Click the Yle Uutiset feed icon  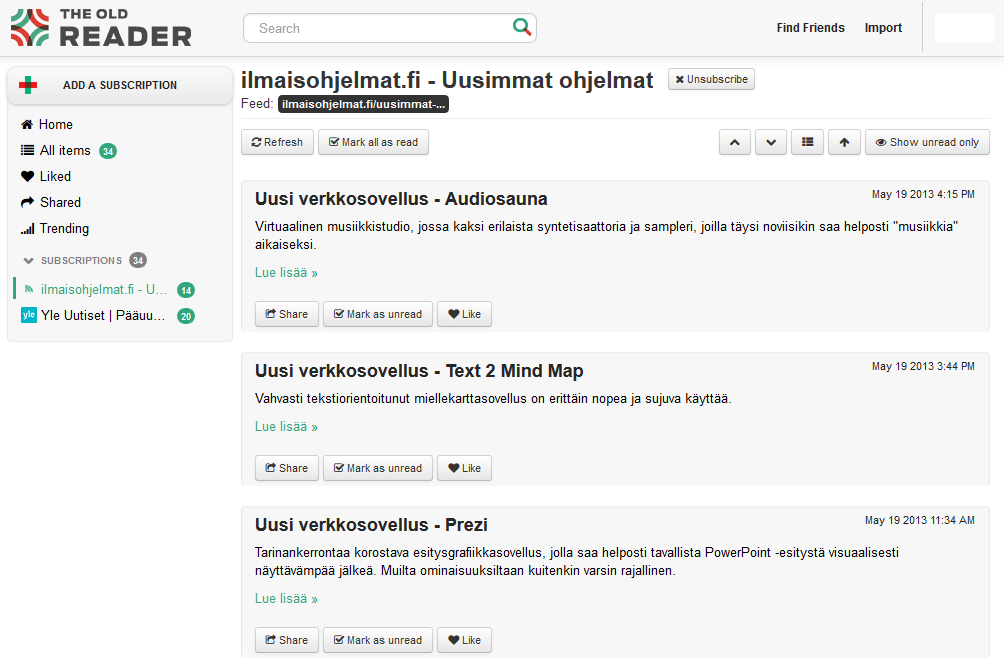click(29, 315)
